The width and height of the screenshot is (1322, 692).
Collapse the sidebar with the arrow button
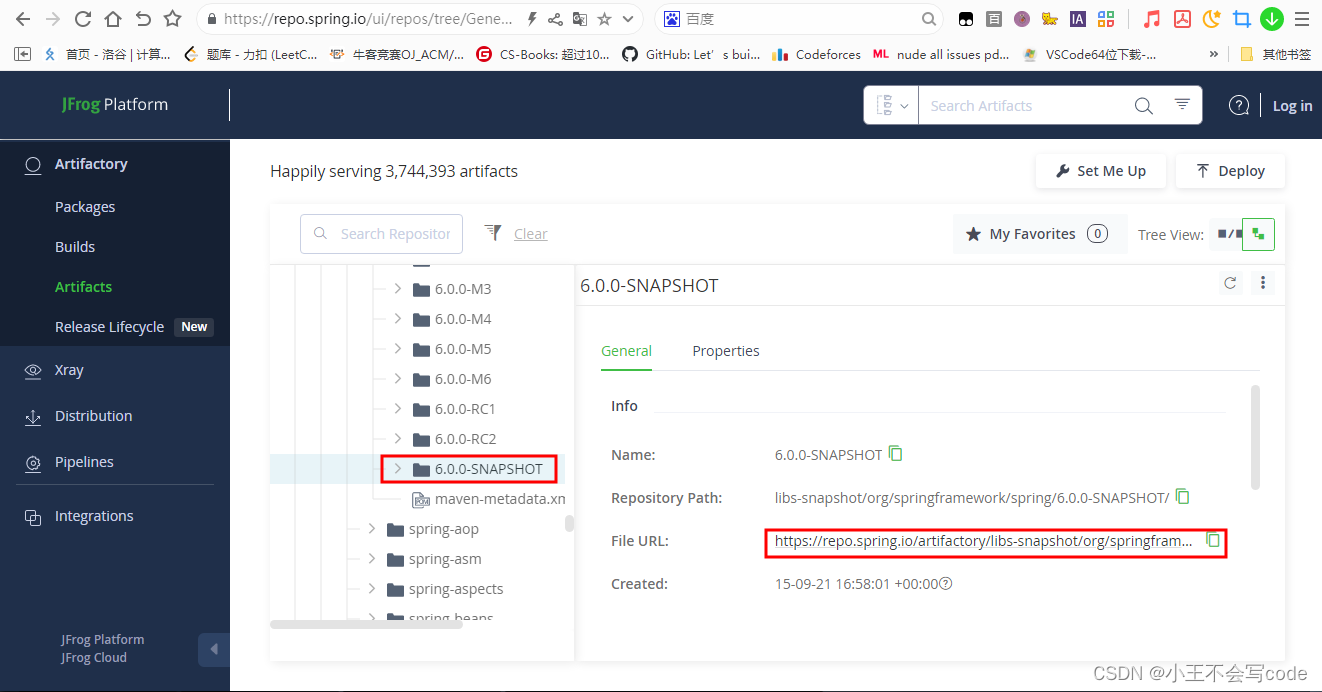pyautogui.click(x=214, y=649)
